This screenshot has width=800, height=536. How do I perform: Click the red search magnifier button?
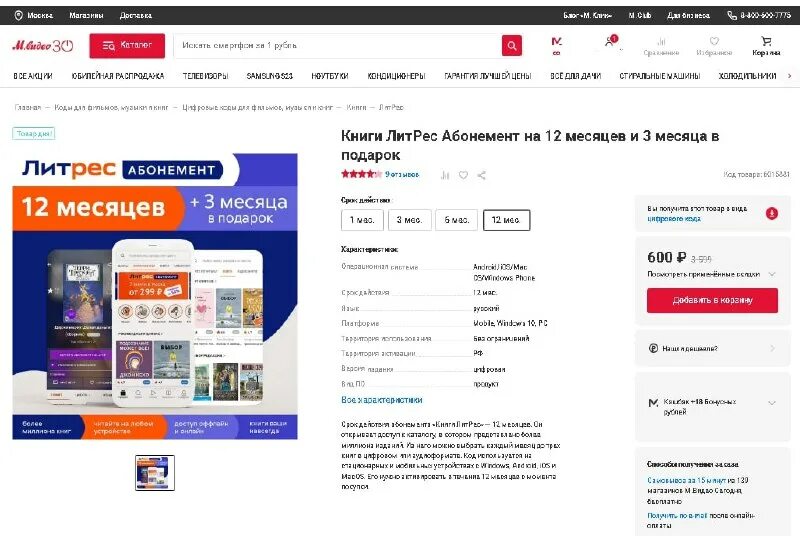click(x=511, y=45)
